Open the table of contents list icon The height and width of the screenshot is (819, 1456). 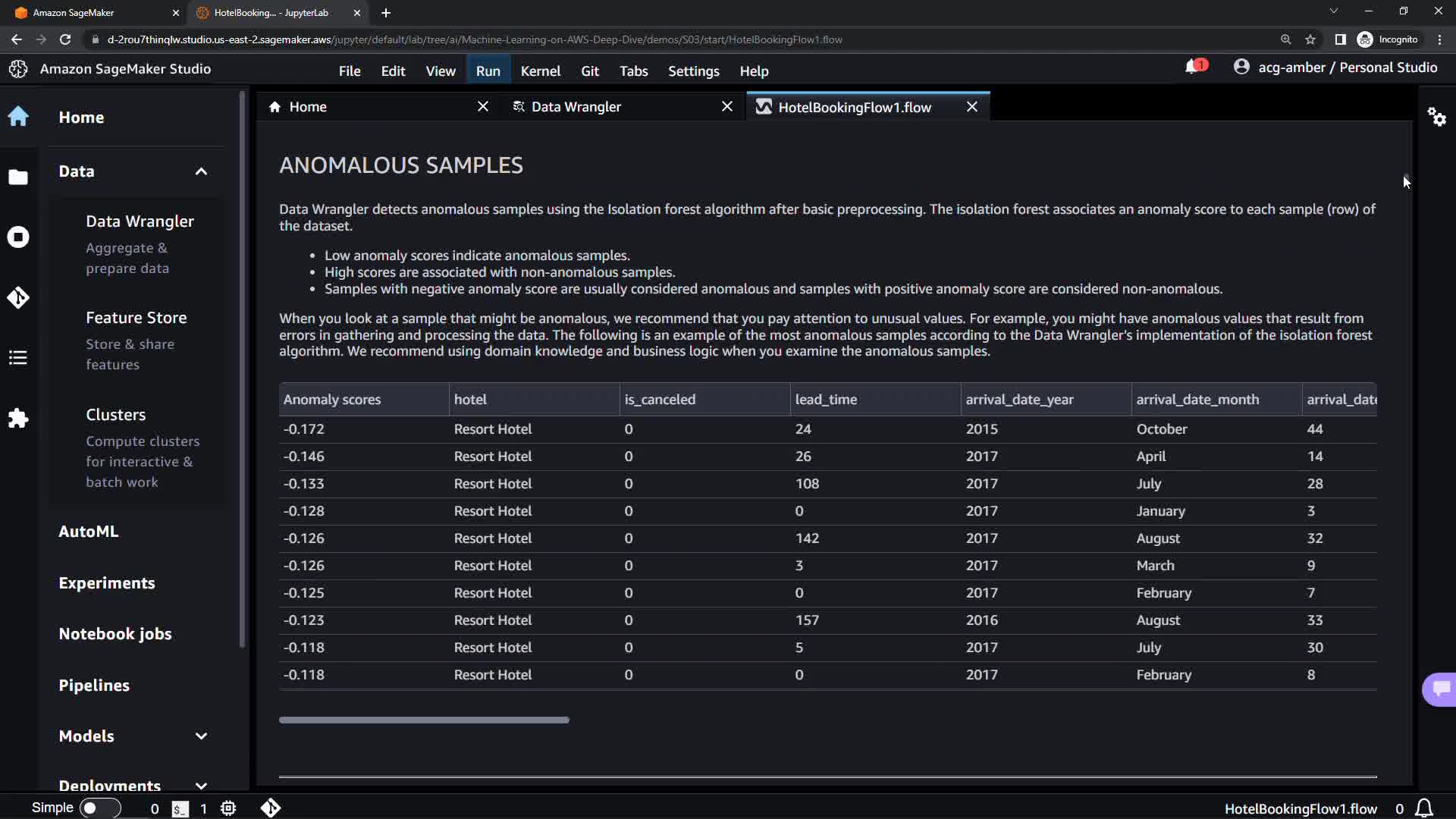pos(18,358)
